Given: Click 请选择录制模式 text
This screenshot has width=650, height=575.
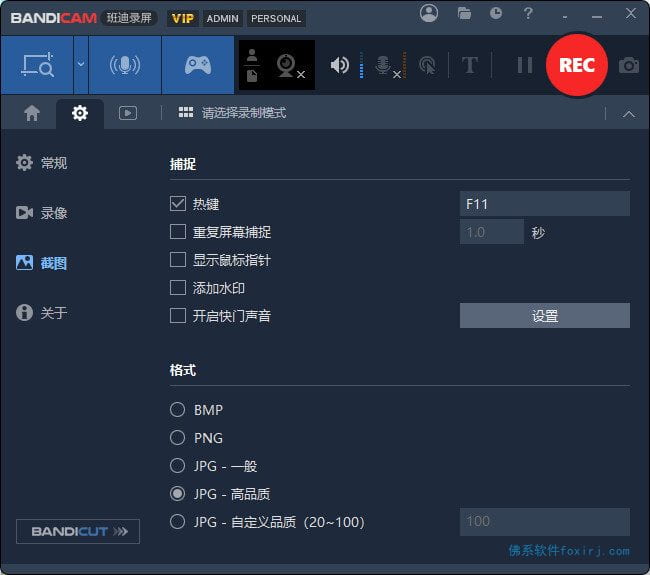Looking at the screenshot, I should click(x=244, y=113).
